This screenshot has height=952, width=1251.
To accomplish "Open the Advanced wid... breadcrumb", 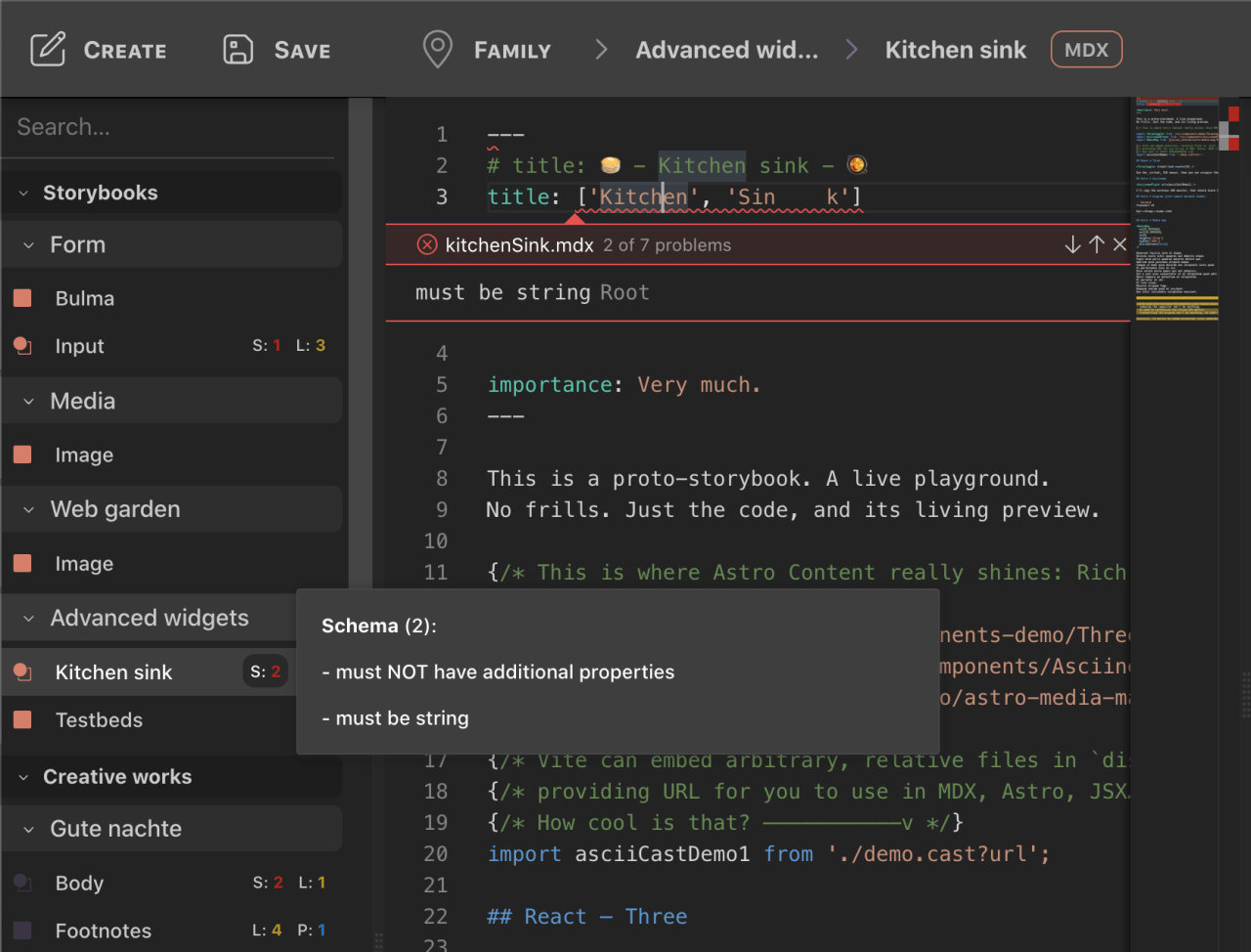I will [x=726, y=50].
